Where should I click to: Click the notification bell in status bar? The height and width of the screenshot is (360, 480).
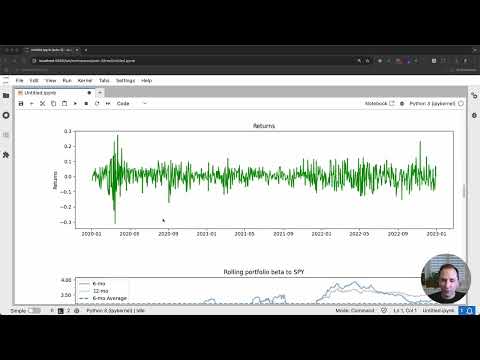coord(469,311)
